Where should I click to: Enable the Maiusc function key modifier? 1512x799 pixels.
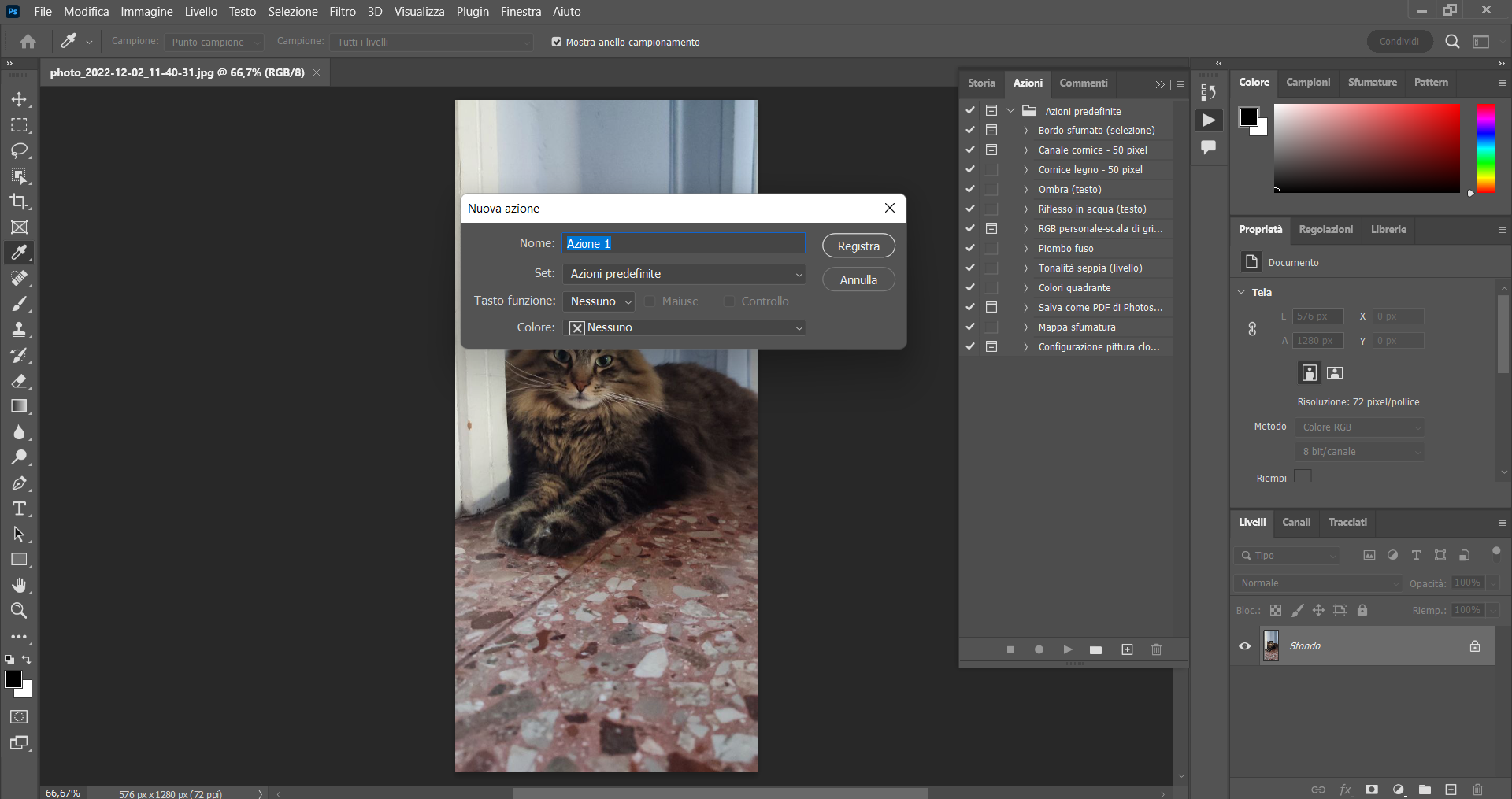click(x=650, y=301)
